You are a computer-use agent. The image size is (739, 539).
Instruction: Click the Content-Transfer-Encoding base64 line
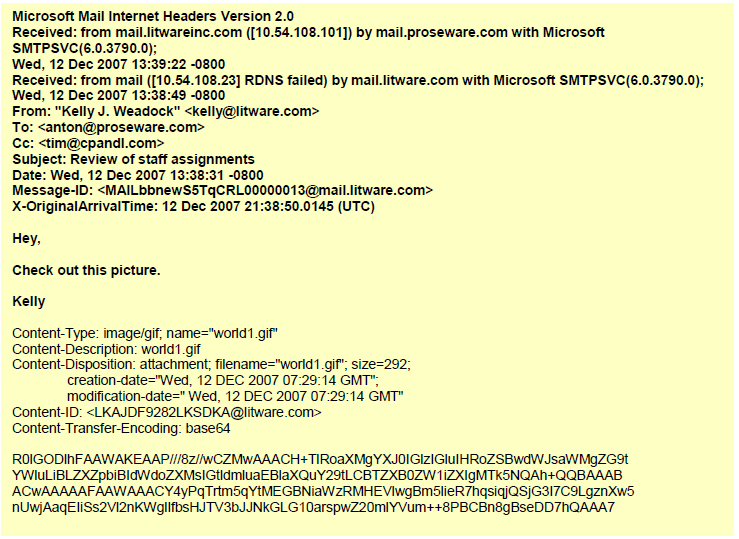click(121, 428)
